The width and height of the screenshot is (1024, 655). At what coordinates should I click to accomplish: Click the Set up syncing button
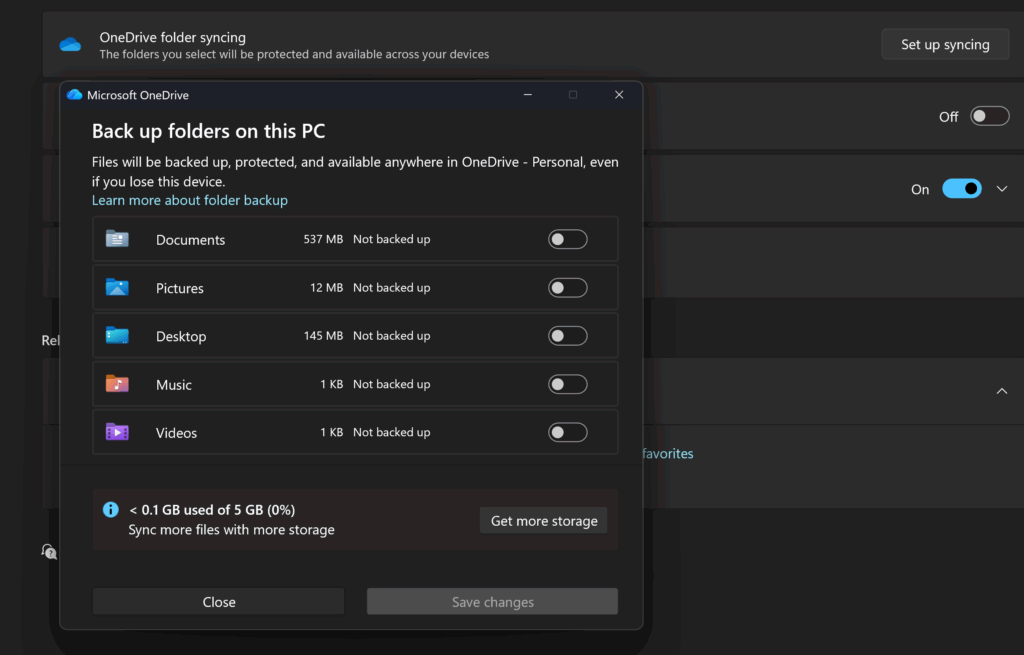click(x=944, y=44)
